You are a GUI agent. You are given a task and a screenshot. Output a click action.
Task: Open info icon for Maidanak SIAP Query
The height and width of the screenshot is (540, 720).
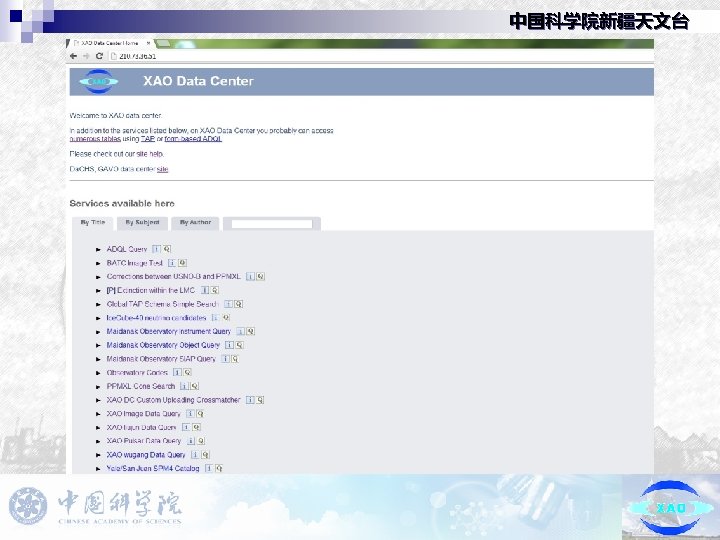click(x=225, y=359)
